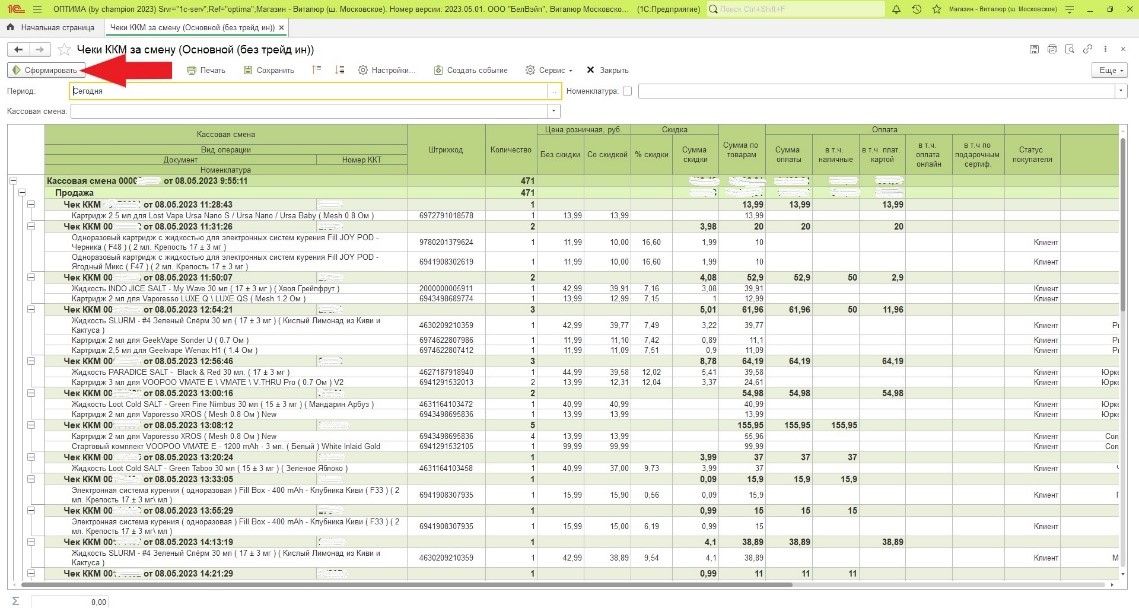Collapse the Кассовая смена tree group
Screen dimensions: 1139x608
(x=13, y=181)
